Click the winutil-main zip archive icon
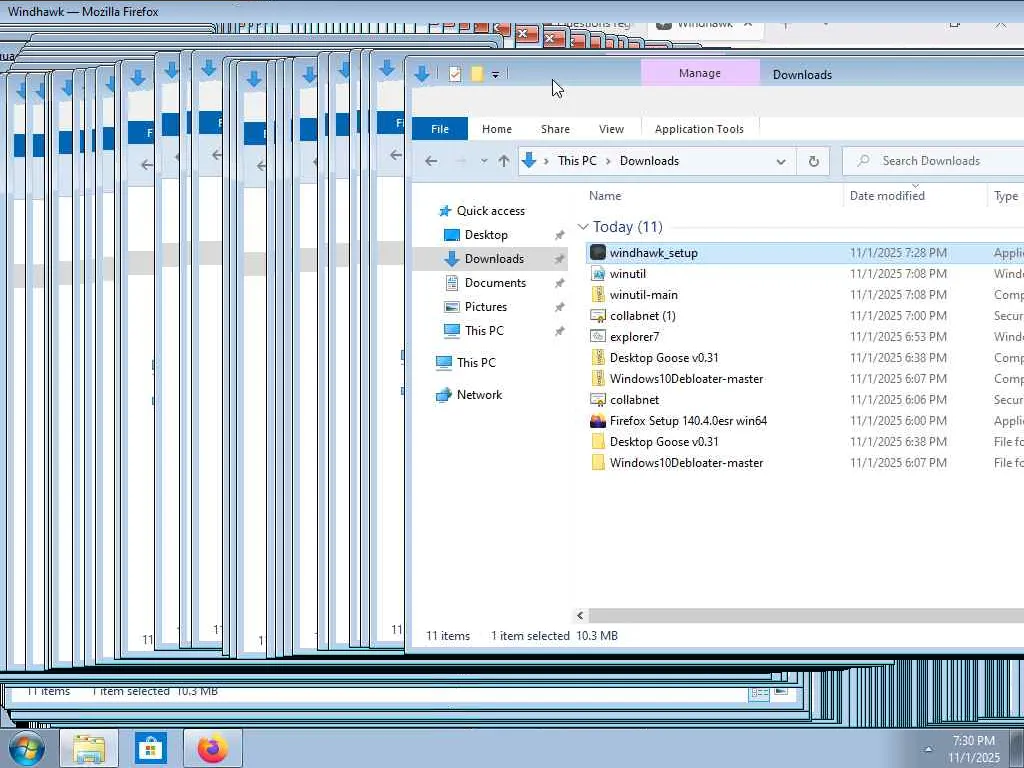 coord(598,295)
